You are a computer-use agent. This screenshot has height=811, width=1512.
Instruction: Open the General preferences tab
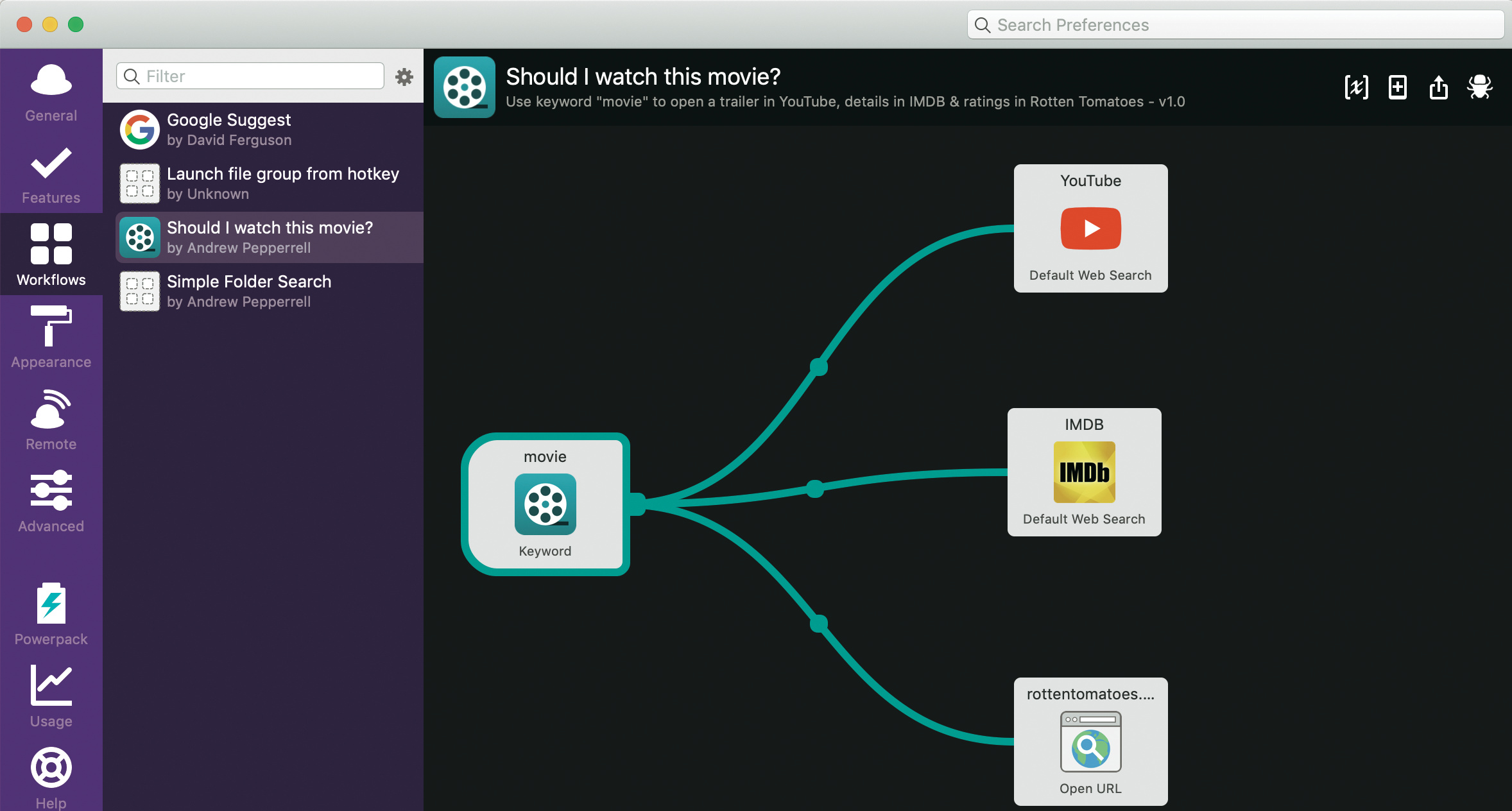pos(51,92)
